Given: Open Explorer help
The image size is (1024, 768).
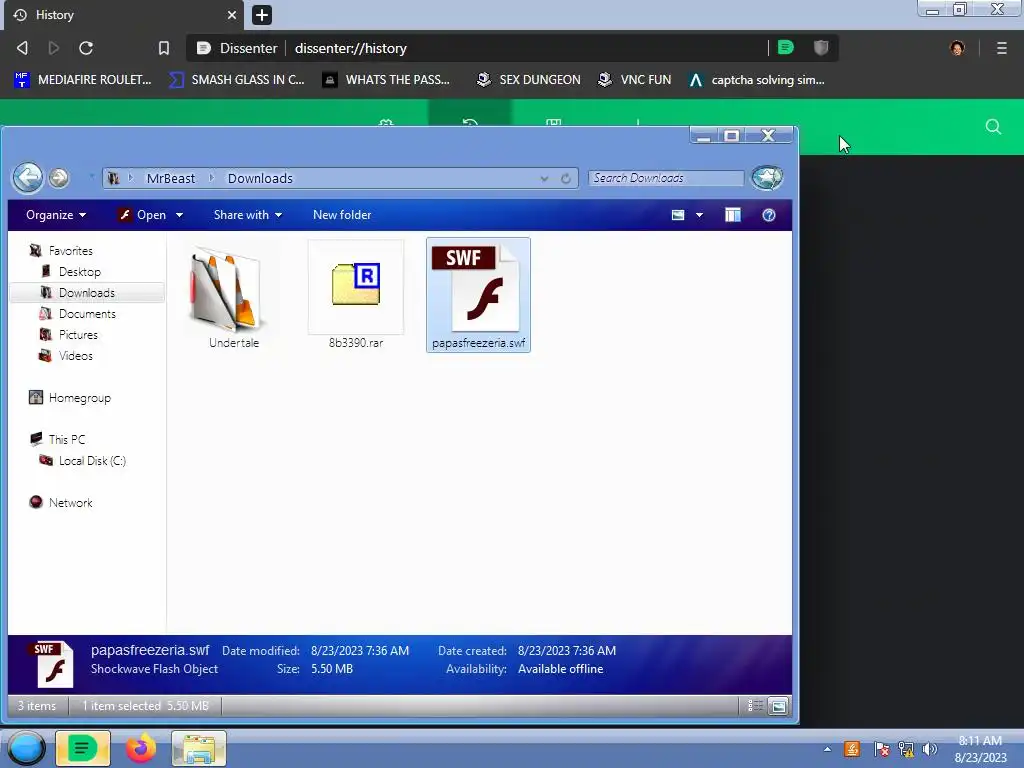Looking at the screenshot, I should pyautogui.click(x=769, y=215).
